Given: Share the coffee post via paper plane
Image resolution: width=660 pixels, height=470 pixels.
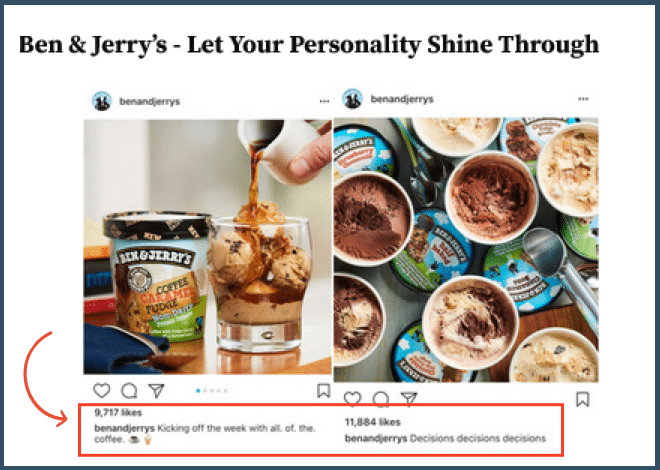Looking at the screenshot, I should (x=157, y=390).
